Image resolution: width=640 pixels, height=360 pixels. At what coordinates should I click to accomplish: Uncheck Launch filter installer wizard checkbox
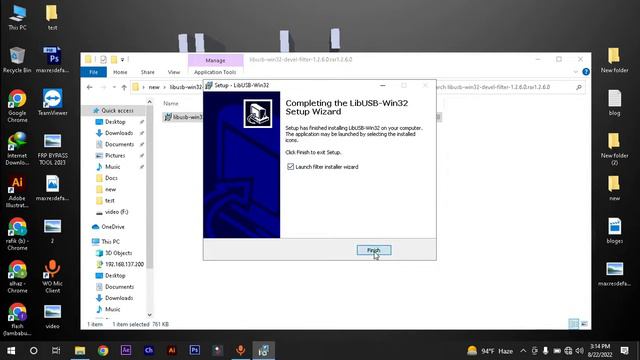291,167
